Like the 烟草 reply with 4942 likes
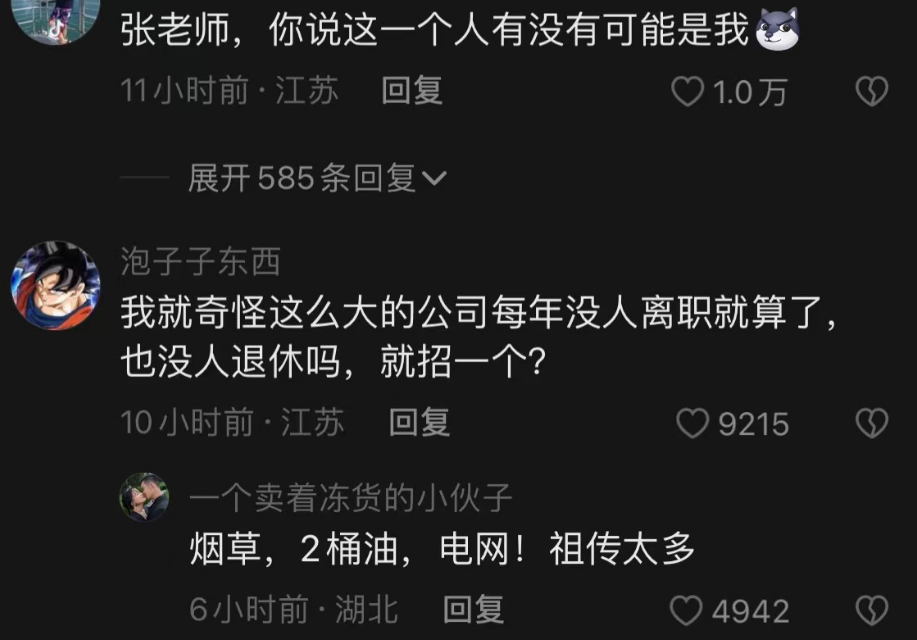This screenshot has height=640, width=917. [686, 610]
